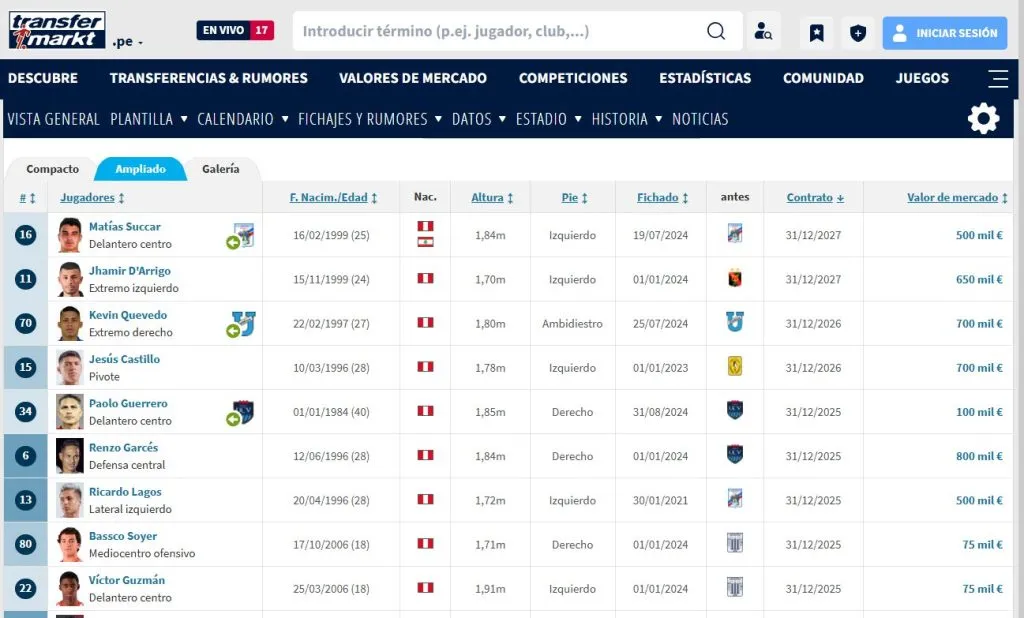This screenshot has width=1024, height=618.
Task: Click the Iniciar Sesión button
Action: point(944,33)
